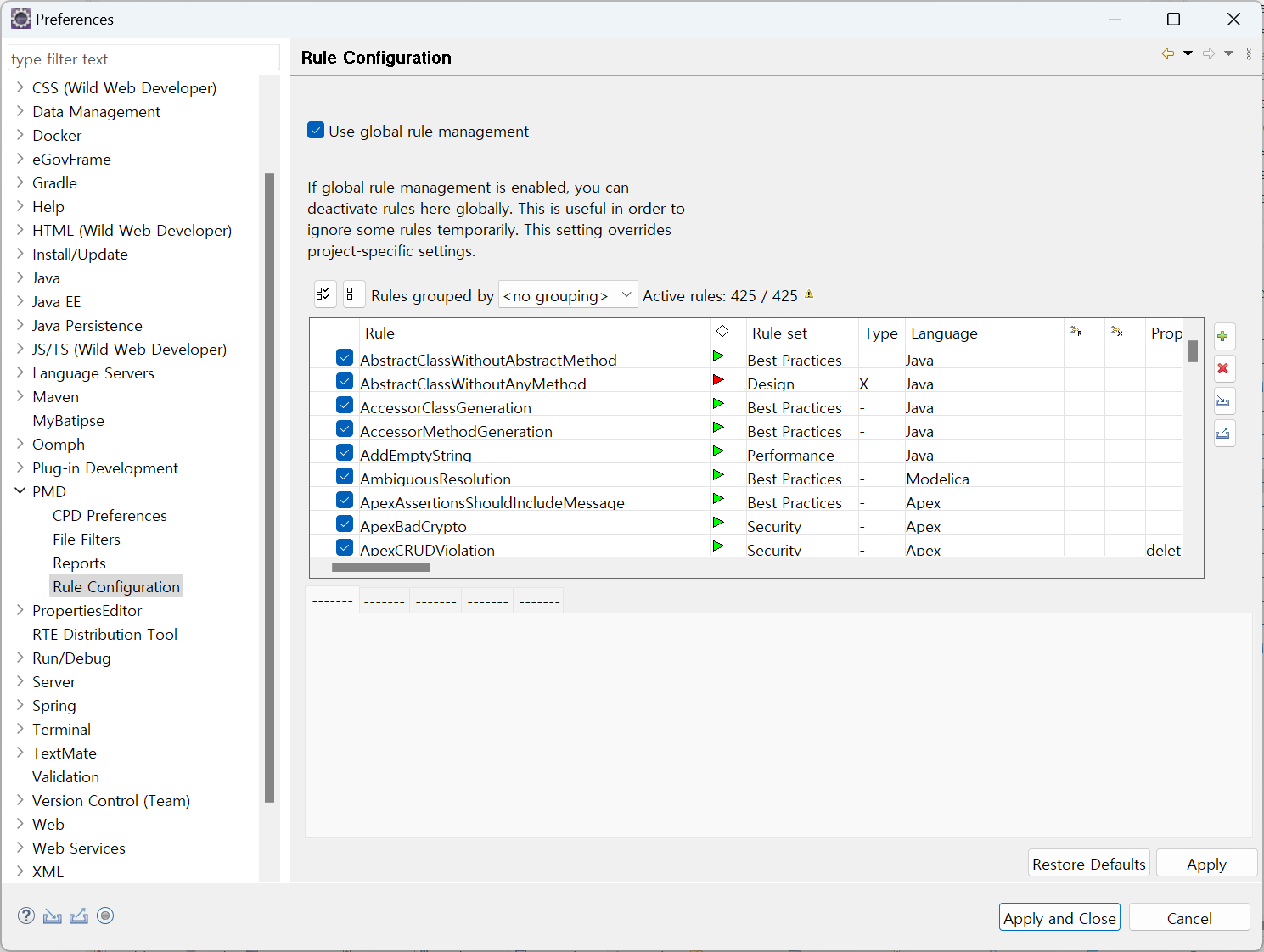
Task: Uncheck the AbstractClassWithAnyMethod rule
Action: tap(345, 381)
